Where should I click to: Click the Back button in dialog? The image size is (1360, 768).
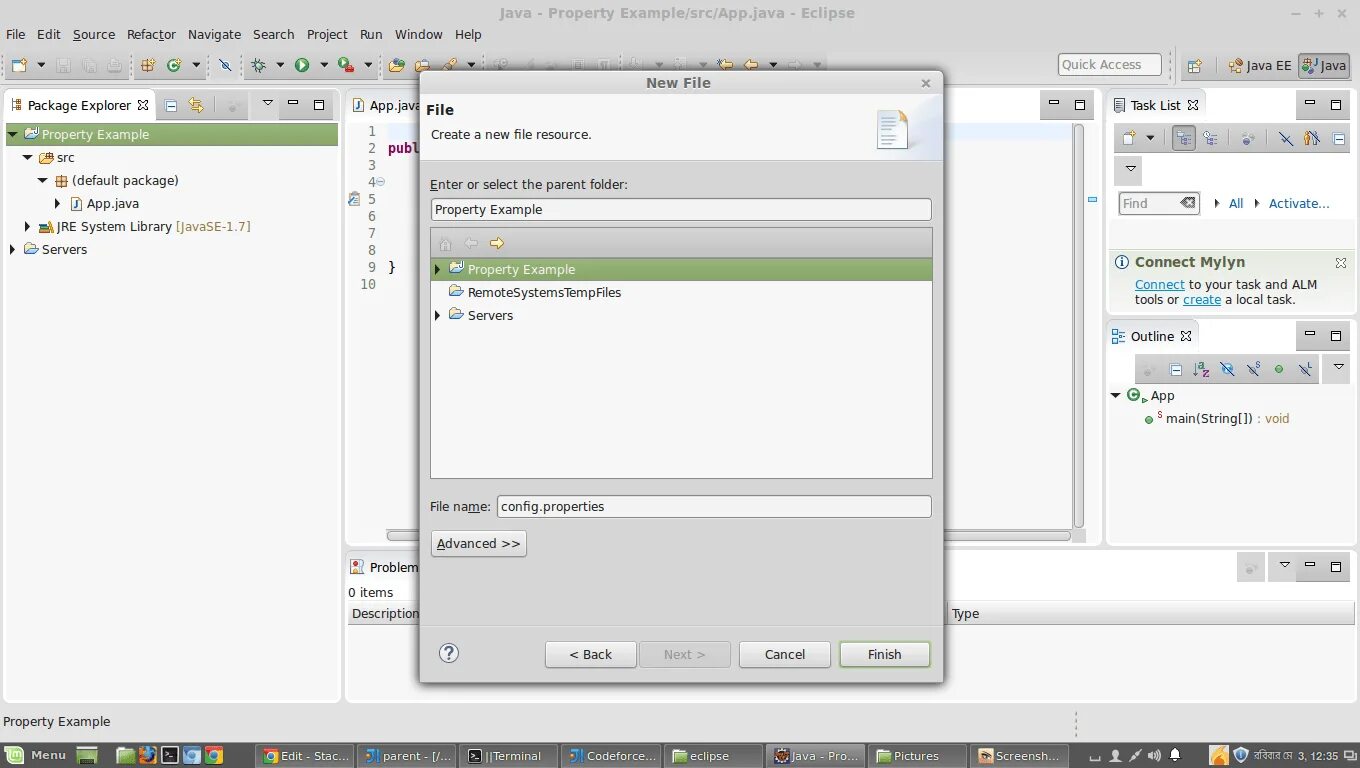(591, 654)
